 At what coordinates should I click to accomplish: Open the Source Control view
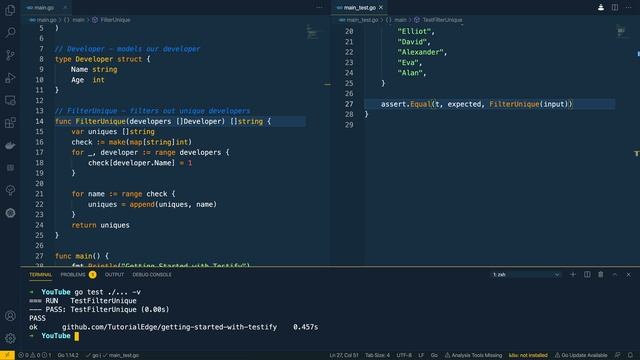coord(10,55)
